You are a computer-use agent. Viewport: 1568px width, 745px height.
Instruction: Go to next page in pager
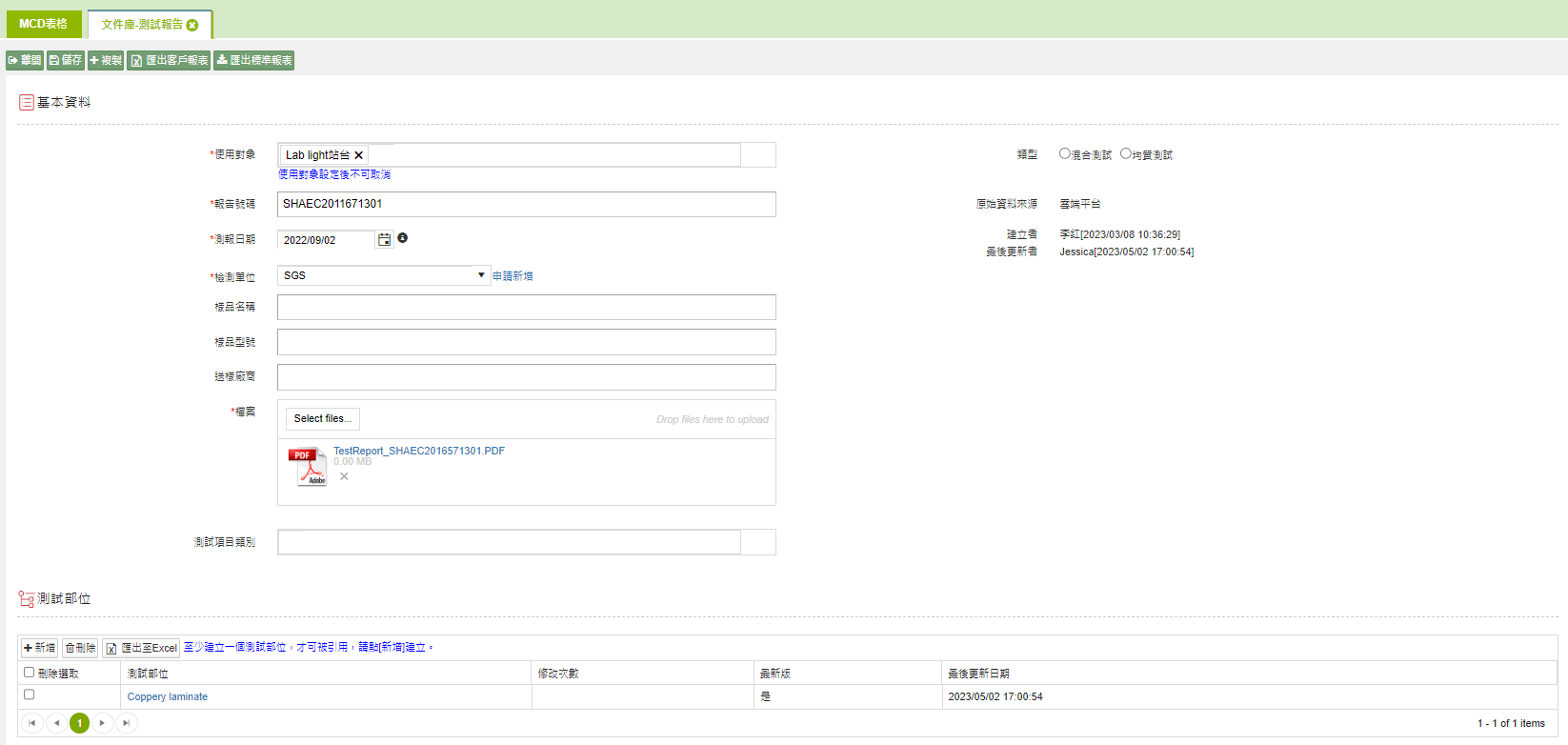pyautogui.click(x=103, y=723)
